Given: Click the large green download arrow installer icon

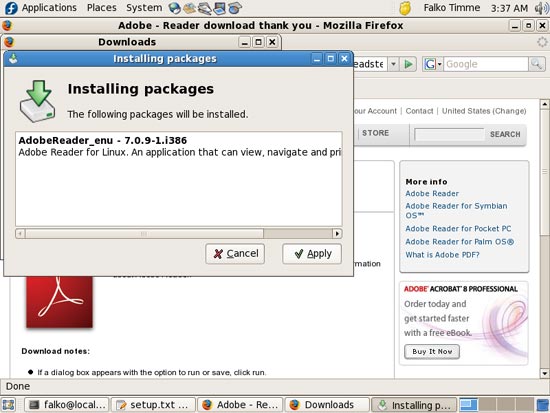Looking at the screenshot, I should tap(37, 101).
